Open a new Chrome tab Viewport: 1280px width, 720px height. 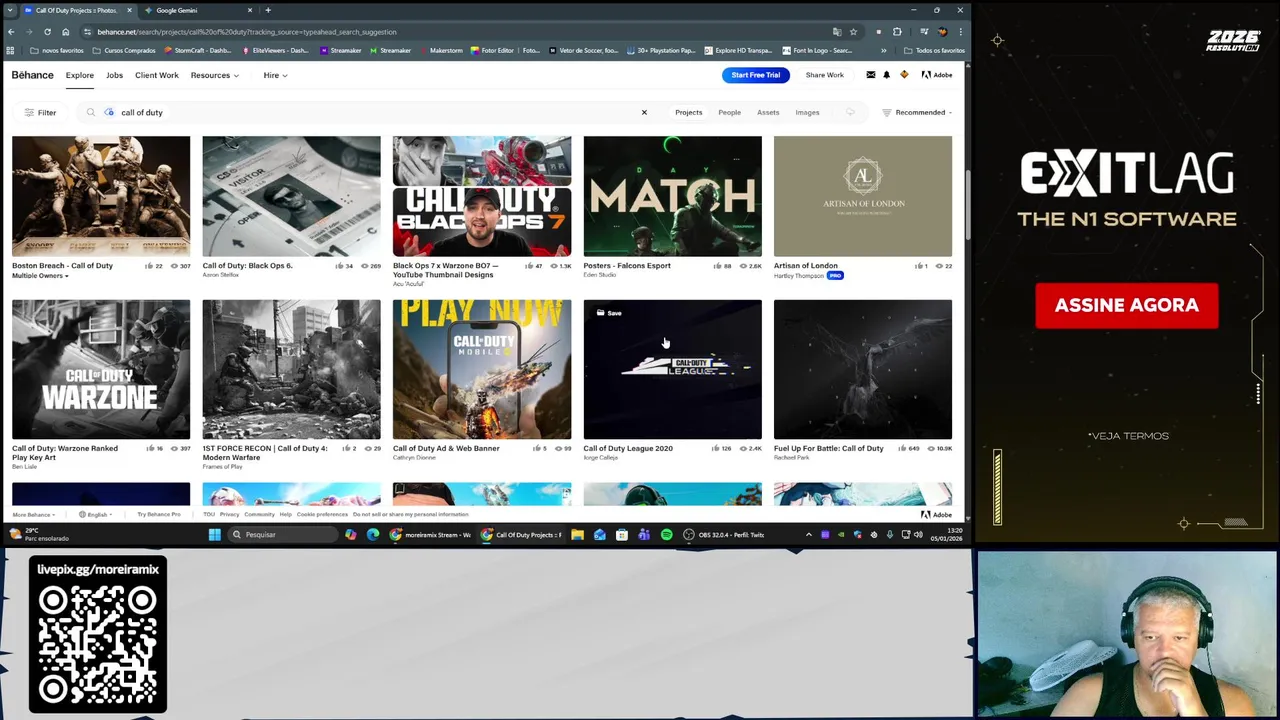268,10
